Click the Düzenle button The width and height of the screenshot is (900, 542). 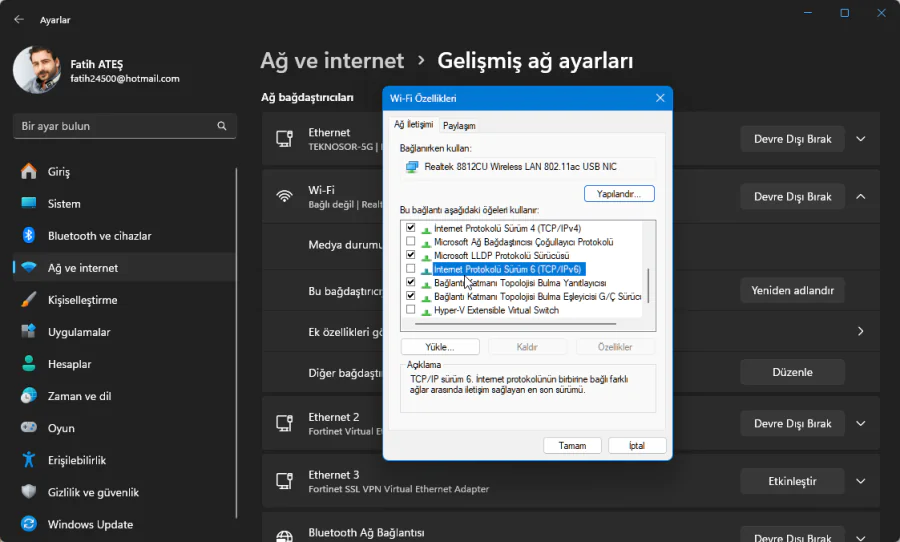click(792, 372)
